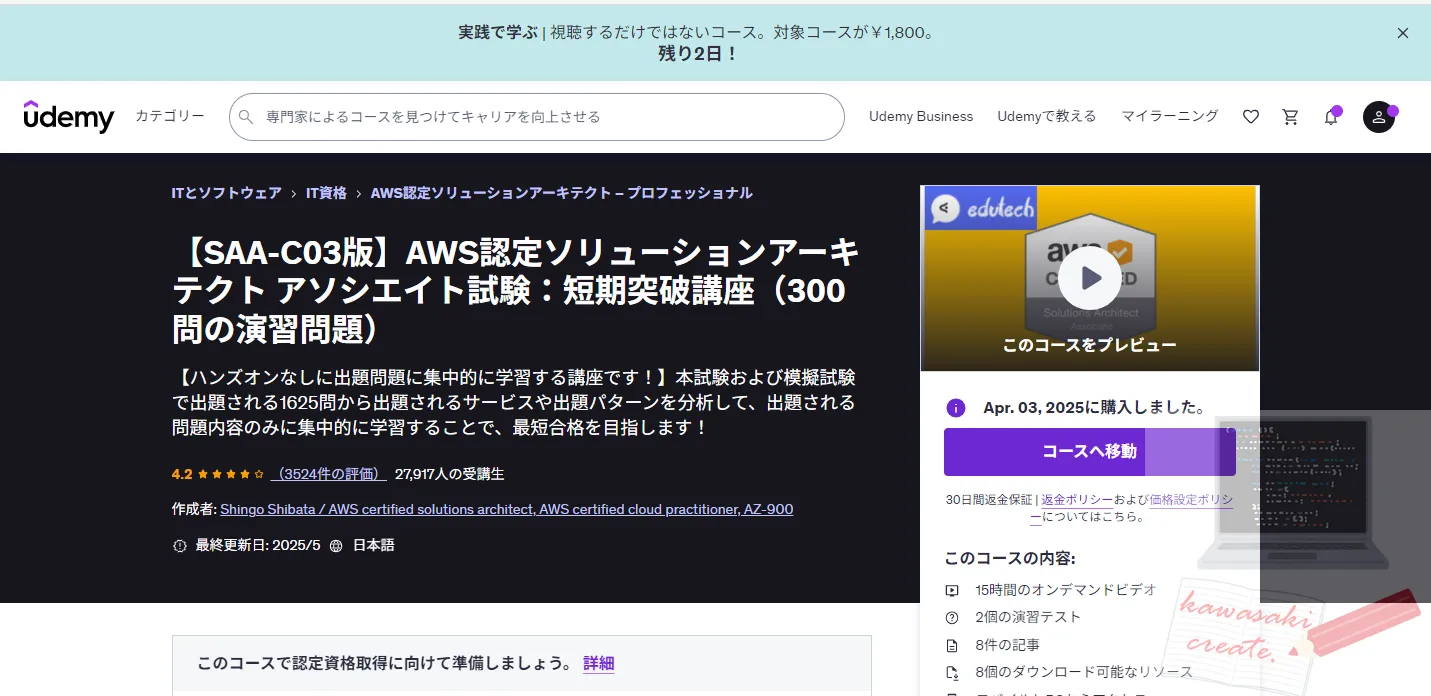Click the コースへ移動 button
The image size is (1431, 696).
coord(1090,452)
